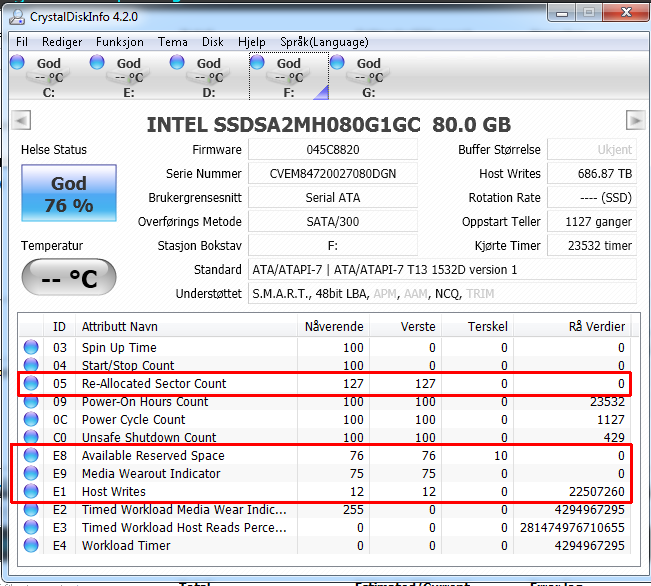Click the Stasjon Bokstav F: field
This screenshot has width=651, height=586.
click(x=333, y=246)
